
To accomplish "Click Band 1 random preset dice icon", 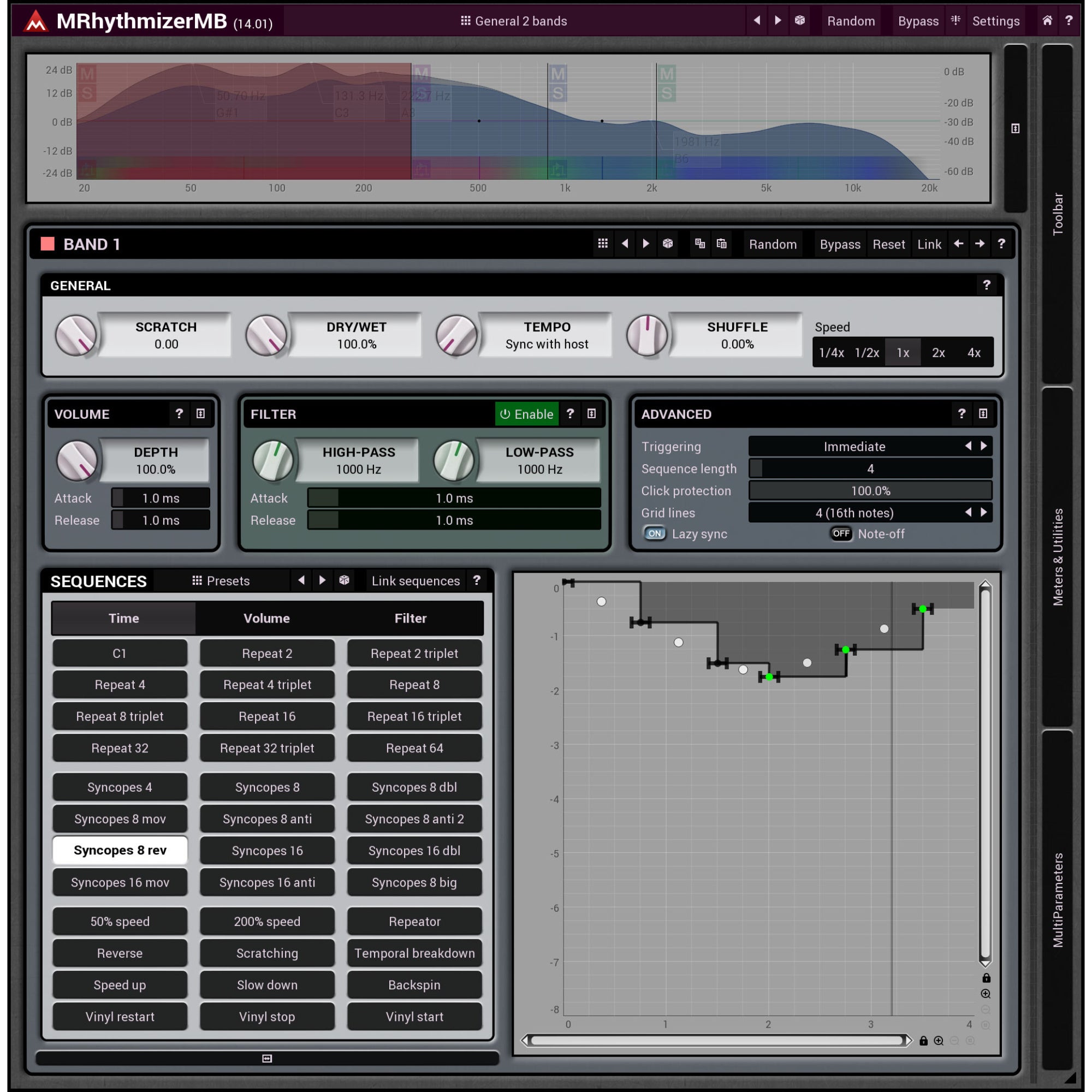I will click(x=668, y=244).
